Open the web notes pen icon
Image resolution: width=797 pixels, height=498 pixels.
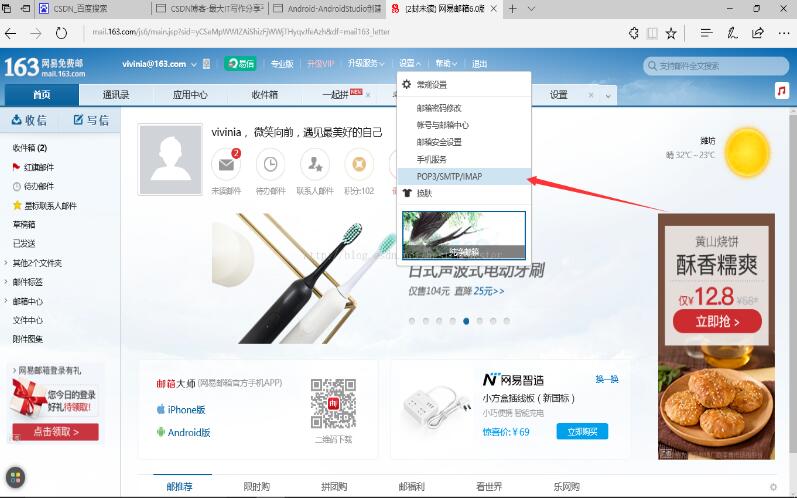pyautogui.click(x=732, y=34)
